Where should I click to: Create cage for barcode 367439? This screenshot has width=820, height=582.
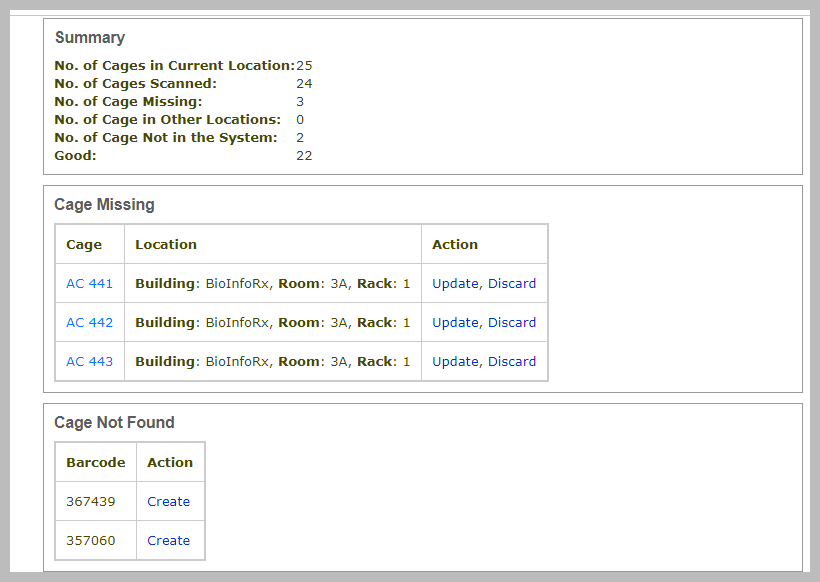tap(168, 501)
